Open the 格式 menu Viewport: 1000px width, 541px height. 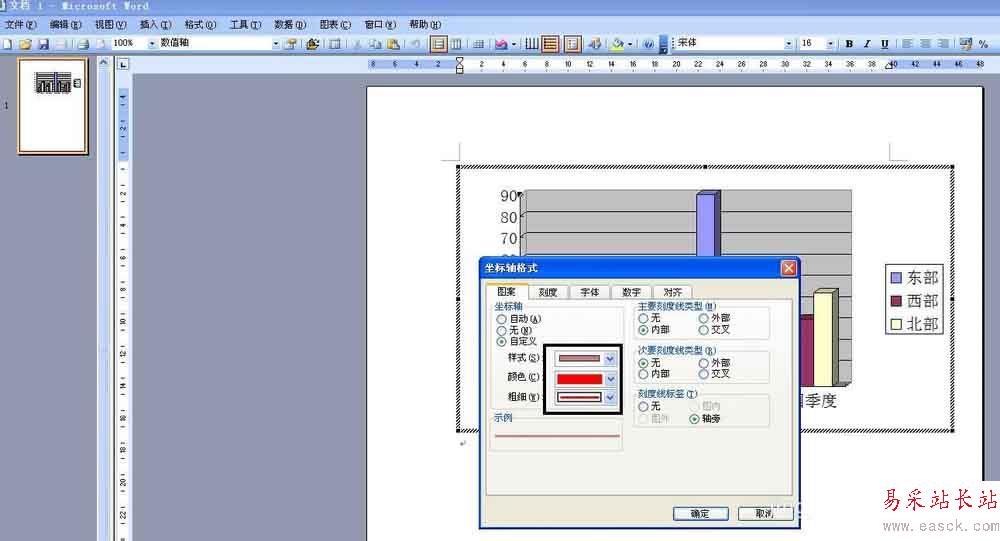(x=200, y=24)
